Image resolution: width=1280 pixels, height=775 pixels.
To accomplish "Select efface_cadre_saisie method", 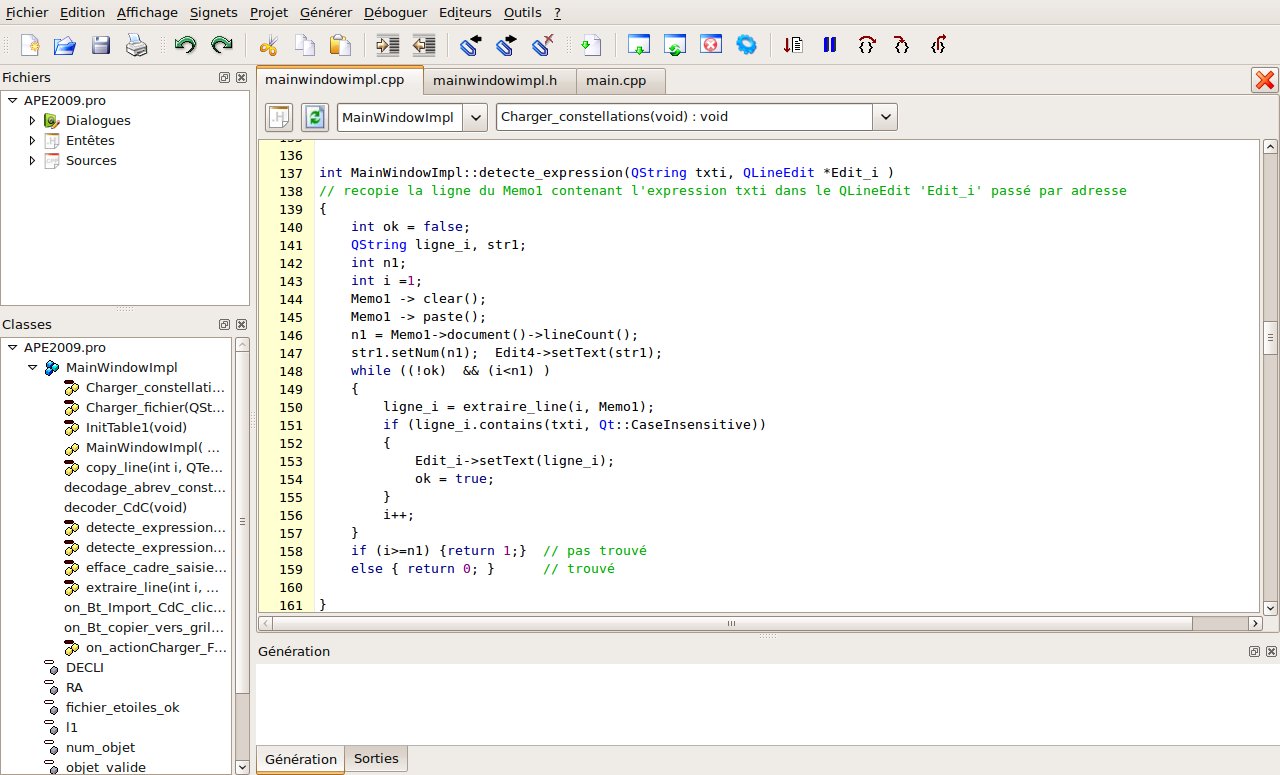I will click(155, 567).
